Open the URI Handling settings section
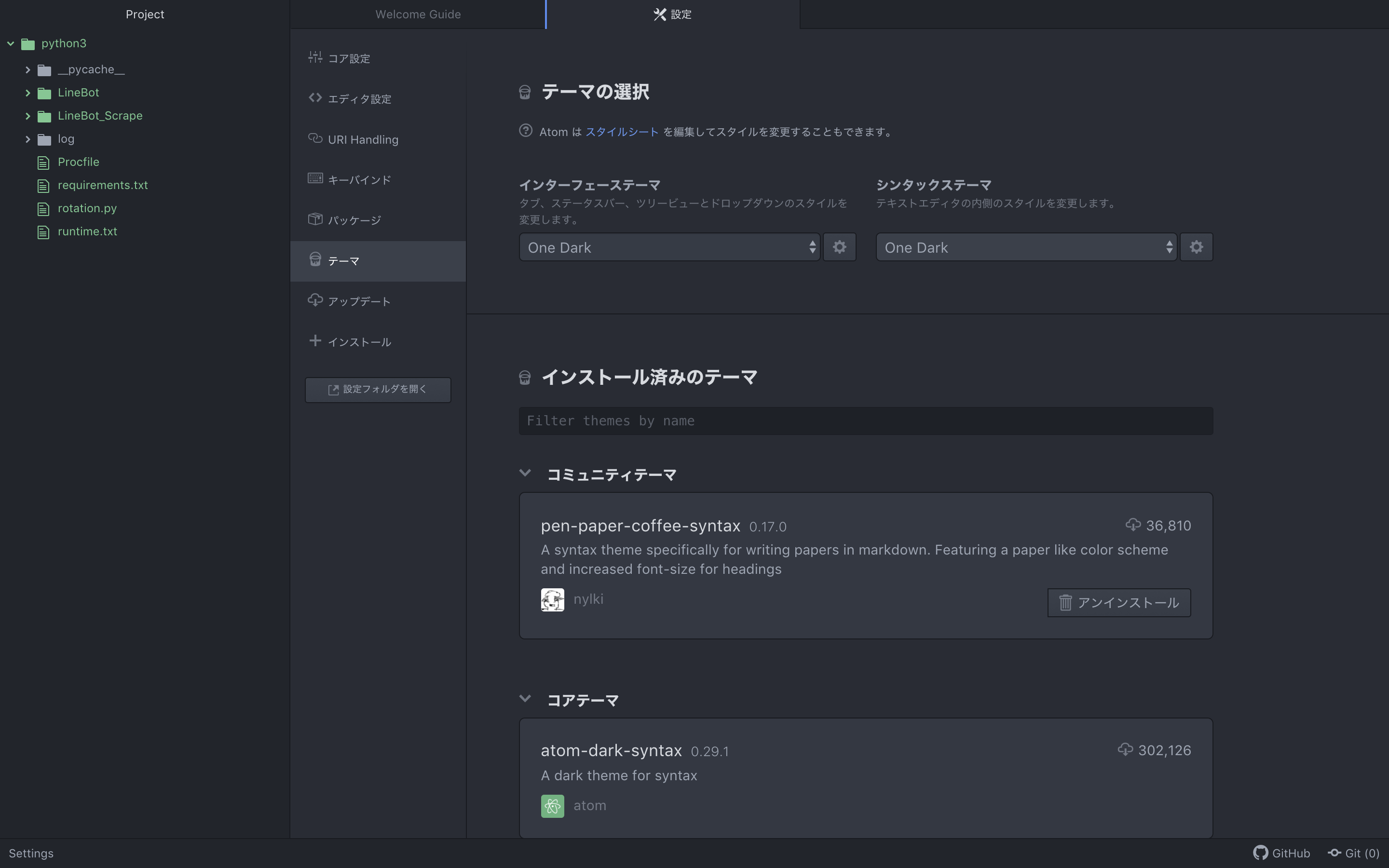Viewport: 1389px width, 868px height. point(378,139)
